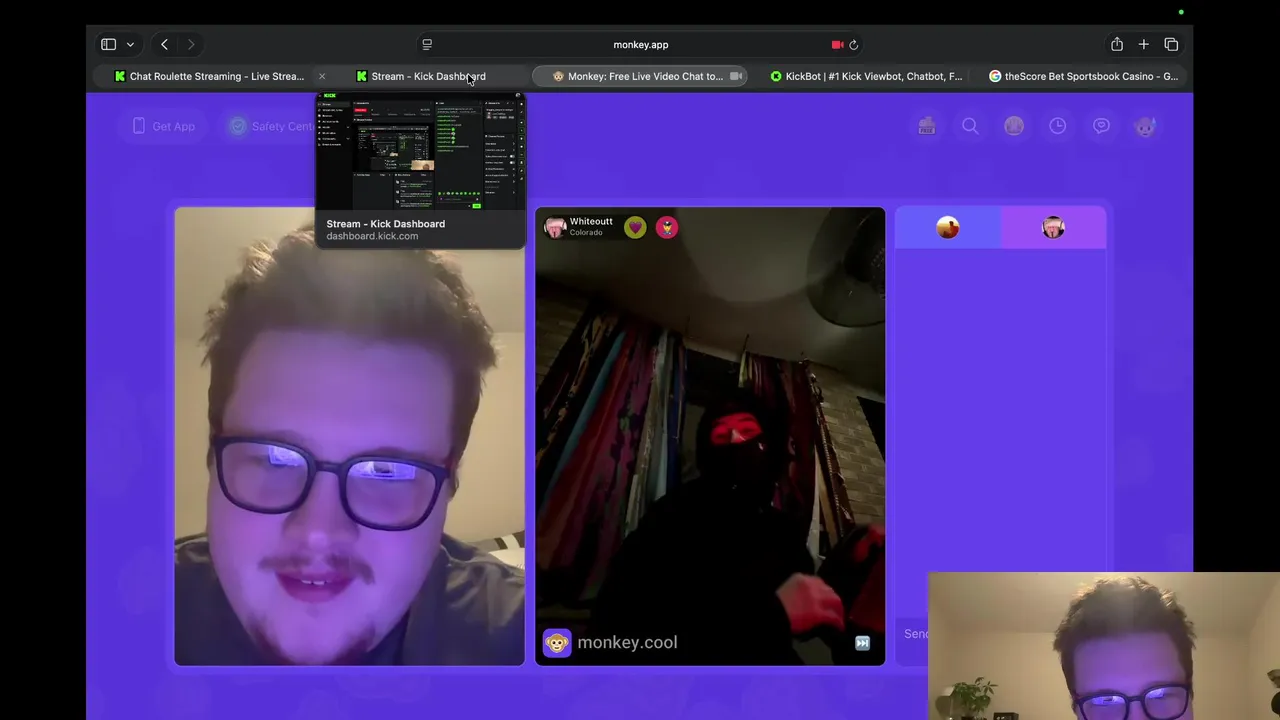Open Whiteoutt's profile avatar
1280x720 pixels.
tap(555, 227)
